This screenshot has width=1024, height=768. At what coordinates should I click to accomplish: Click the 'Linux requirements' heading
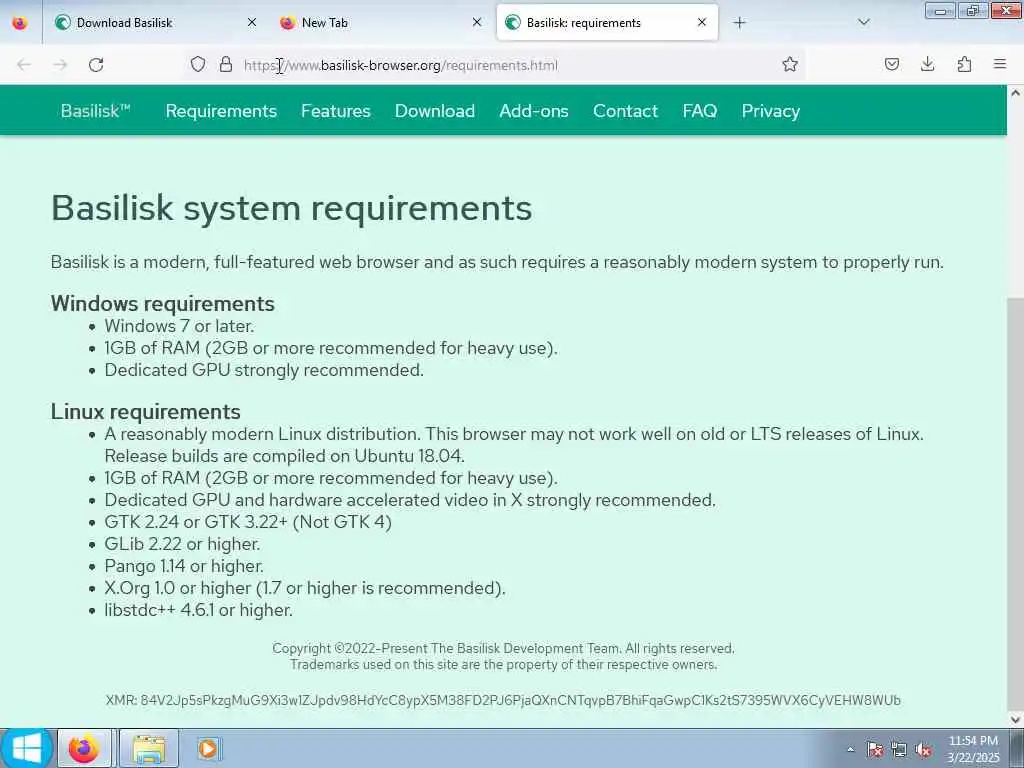click(146, 412)
